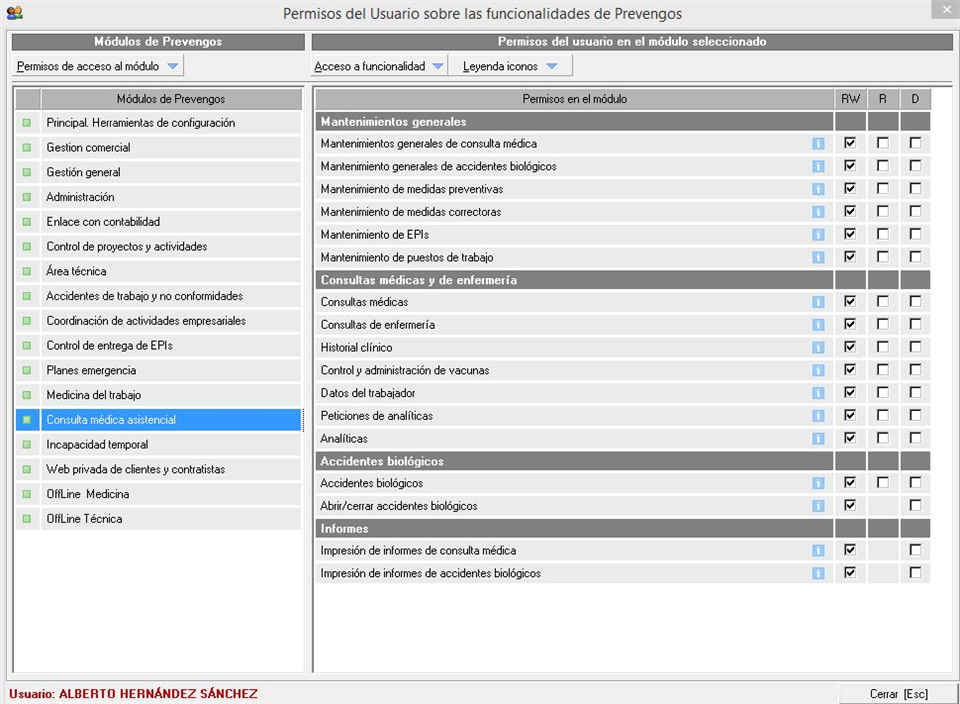Open the Leyenda iconos dropdown

pos(510,66)
